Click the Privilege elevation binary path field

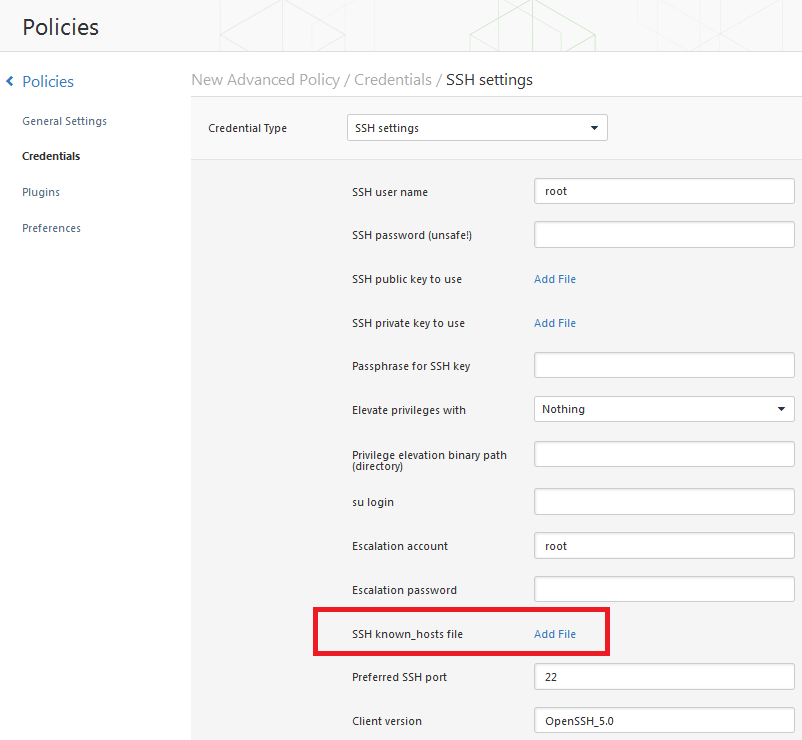click(664, 454)
